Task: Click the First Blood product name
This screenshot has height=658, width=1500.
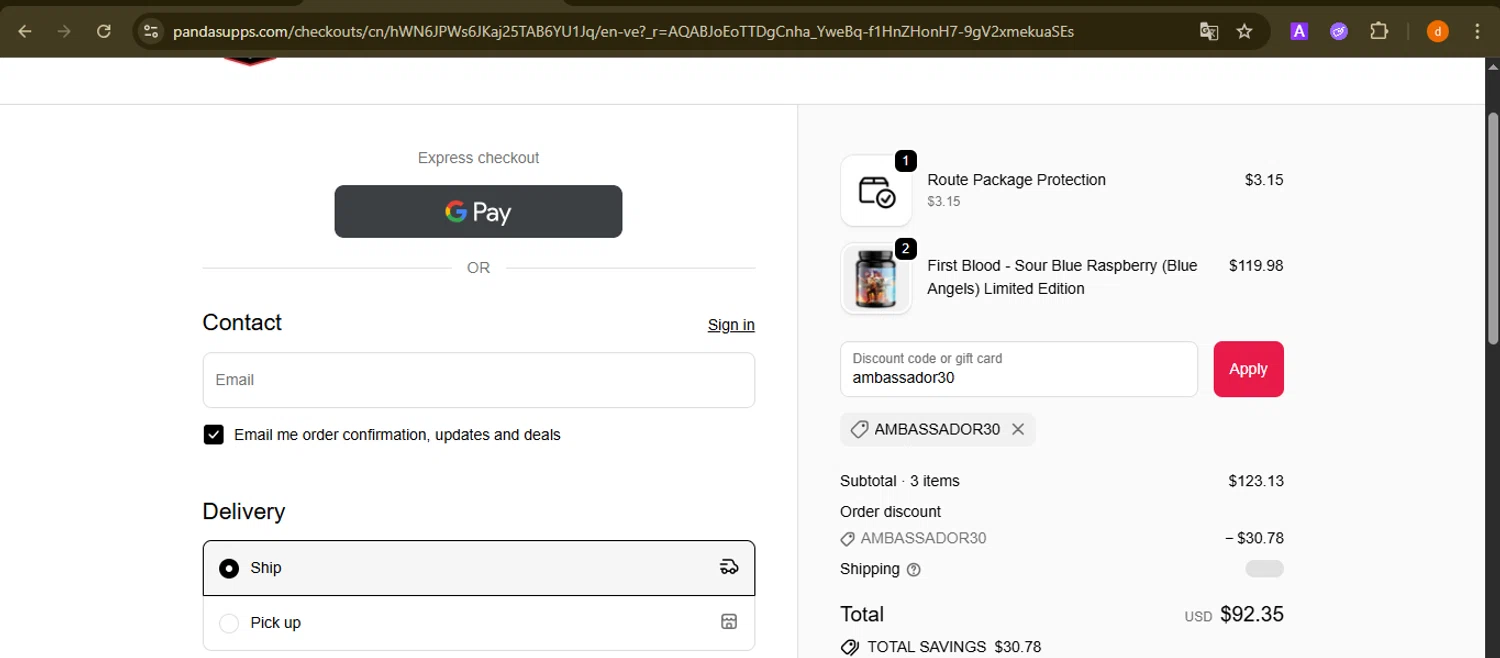Action: coord(1062,277)
